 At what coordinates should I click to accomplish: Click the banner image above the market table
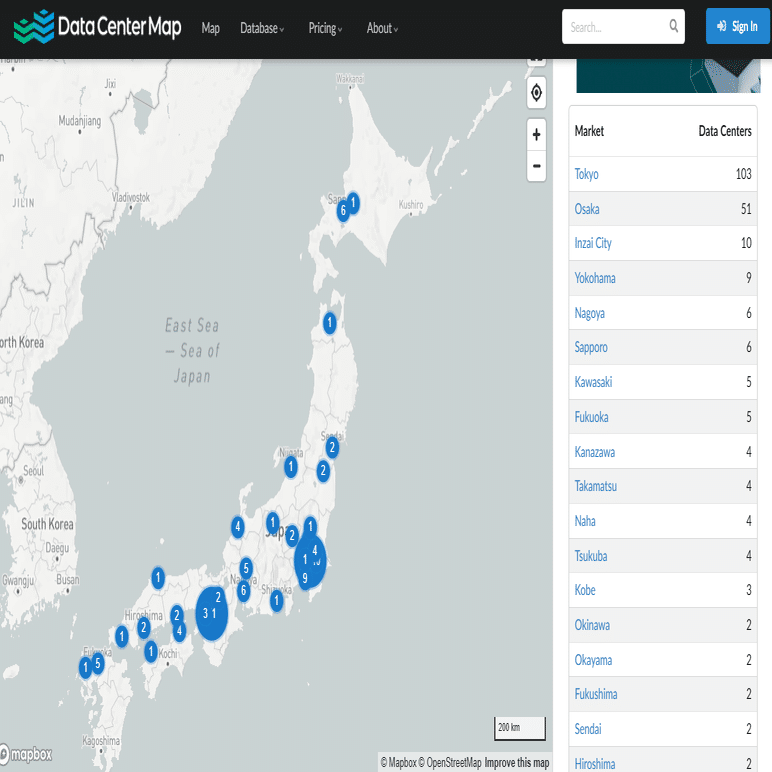point(668,76)
